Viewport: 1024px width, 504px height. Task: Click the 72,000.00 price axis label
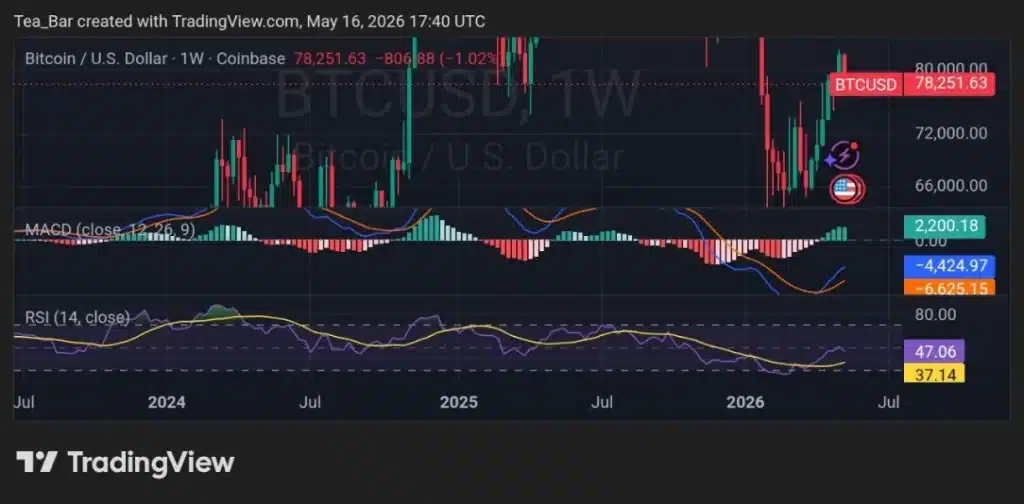[x=952, y=133]
